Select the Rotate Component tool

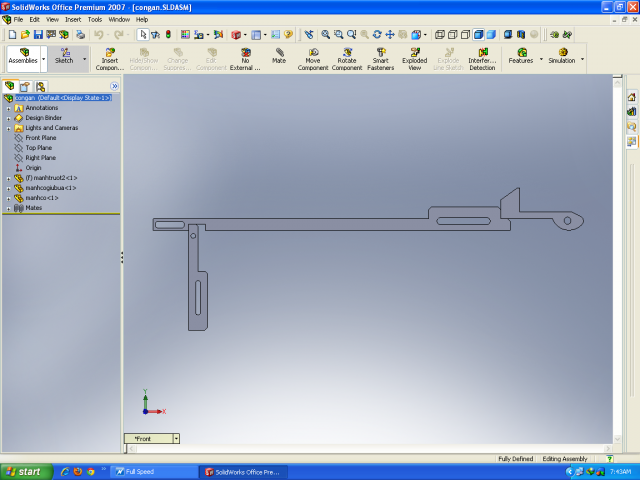coord(347,59)
